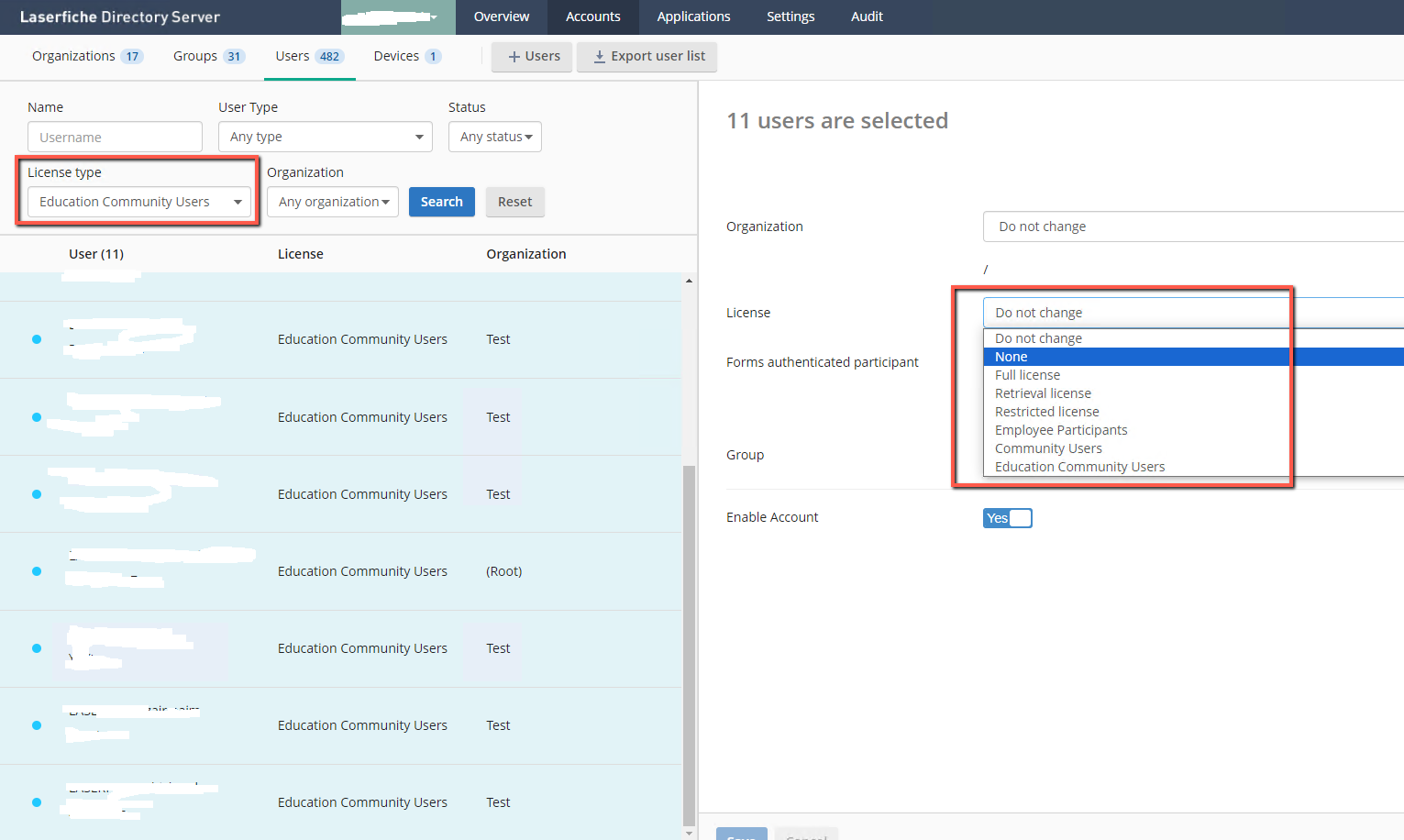The width and height of the screenshot is (1404, 840).
Task: Click the Organization column header
Action: pyautogui.click(x=526, y=254)
